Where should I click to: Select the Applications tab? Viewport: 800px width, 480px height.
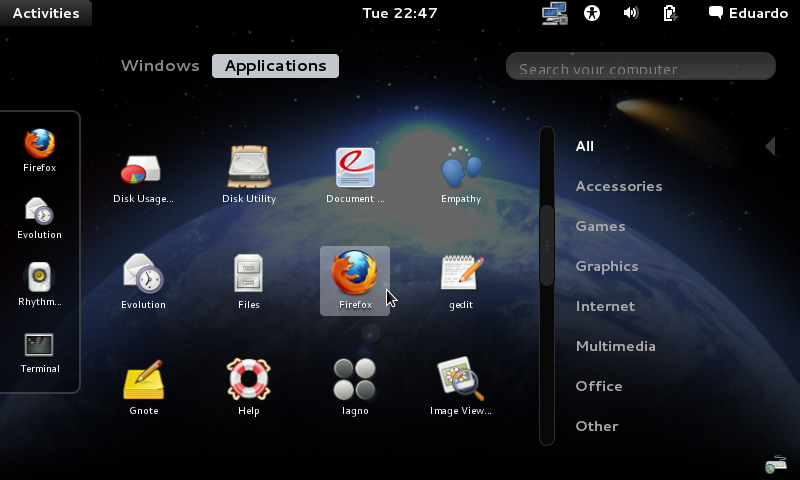(x=276, y=66)
